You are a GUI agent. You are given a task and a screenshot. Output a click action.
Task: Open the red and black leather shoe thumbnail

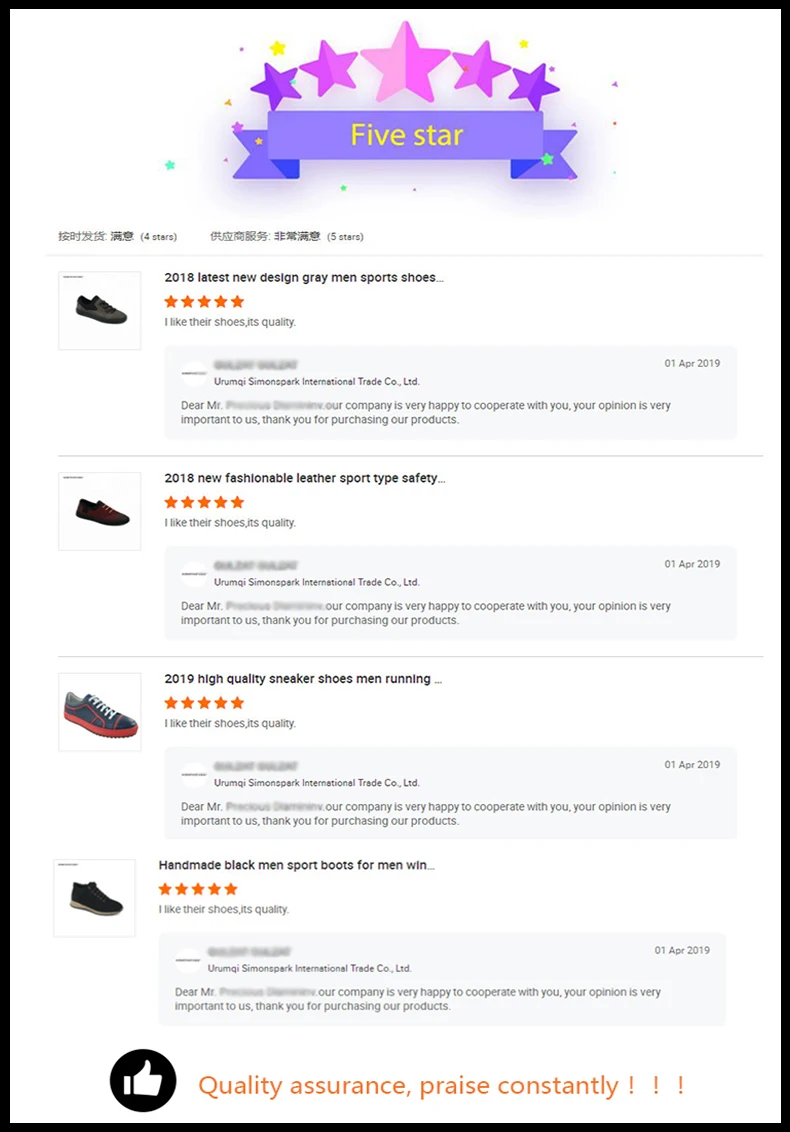pyautogui.click(x=100, y=511)
